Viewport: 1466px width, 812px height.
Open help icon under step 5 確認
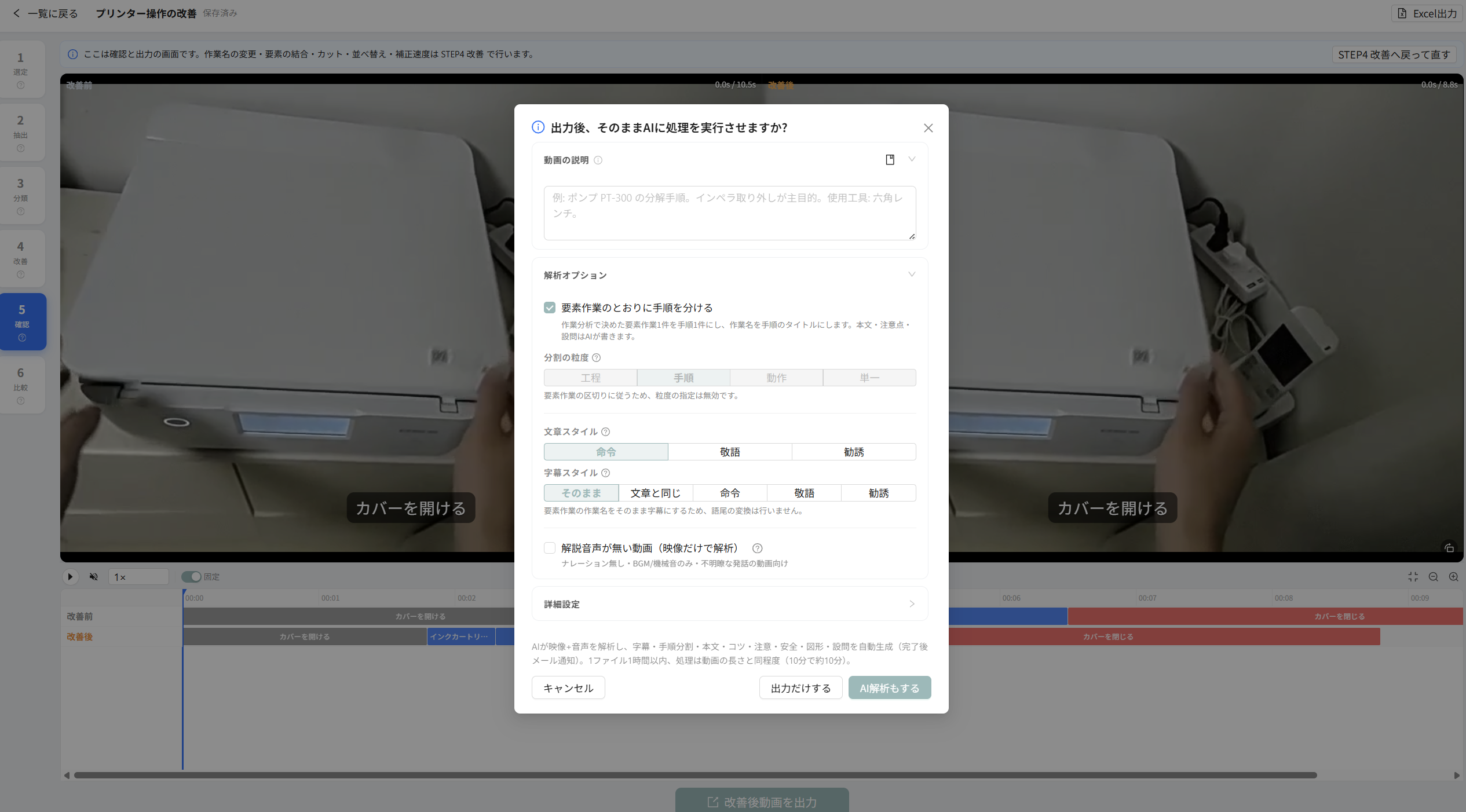22,338
